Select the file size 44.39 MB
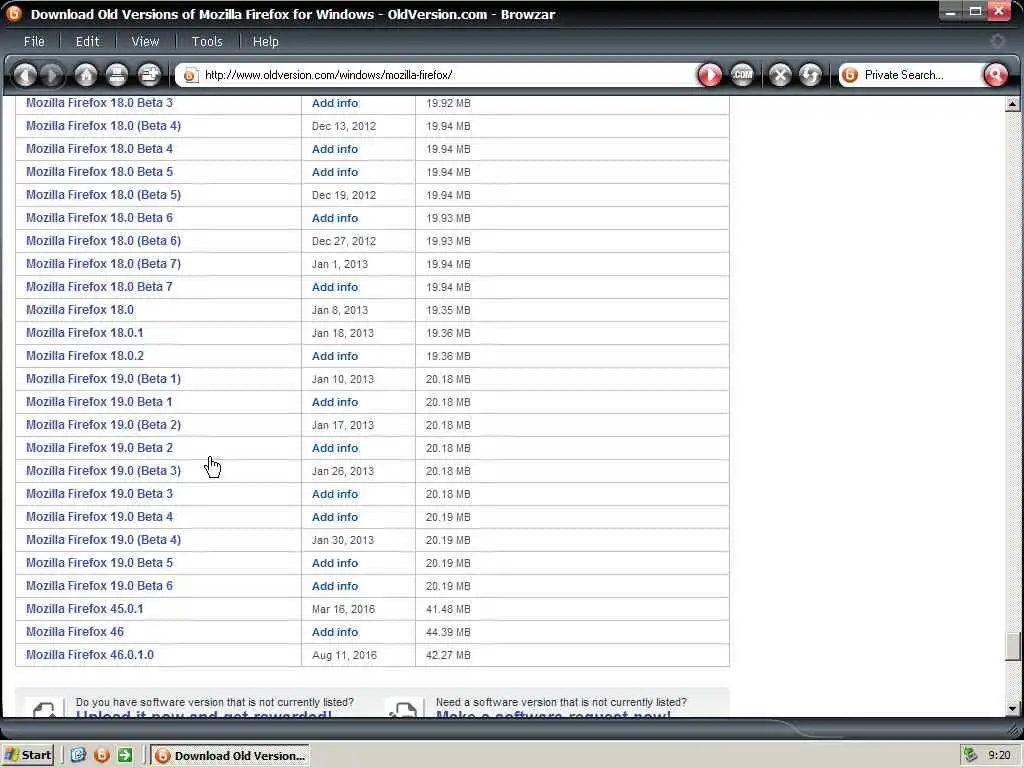The width and height of the screenshot is (1024, 768). (448, 632)
